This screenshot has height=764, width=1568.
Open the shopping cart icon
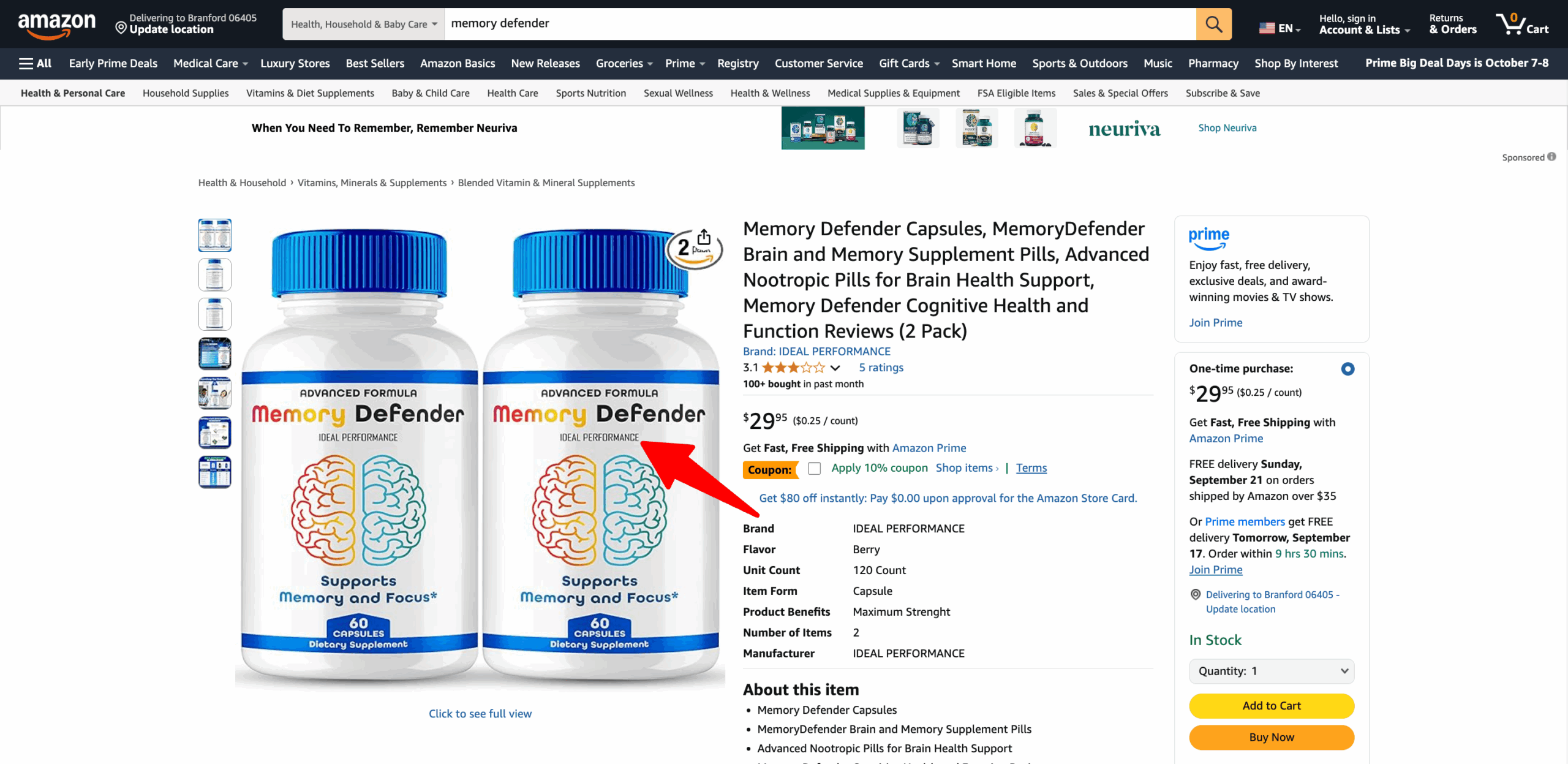[1522, 24]
